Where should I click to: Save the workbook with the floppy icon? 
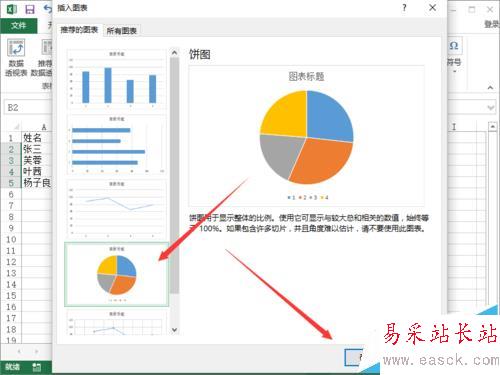coord(30,9)
